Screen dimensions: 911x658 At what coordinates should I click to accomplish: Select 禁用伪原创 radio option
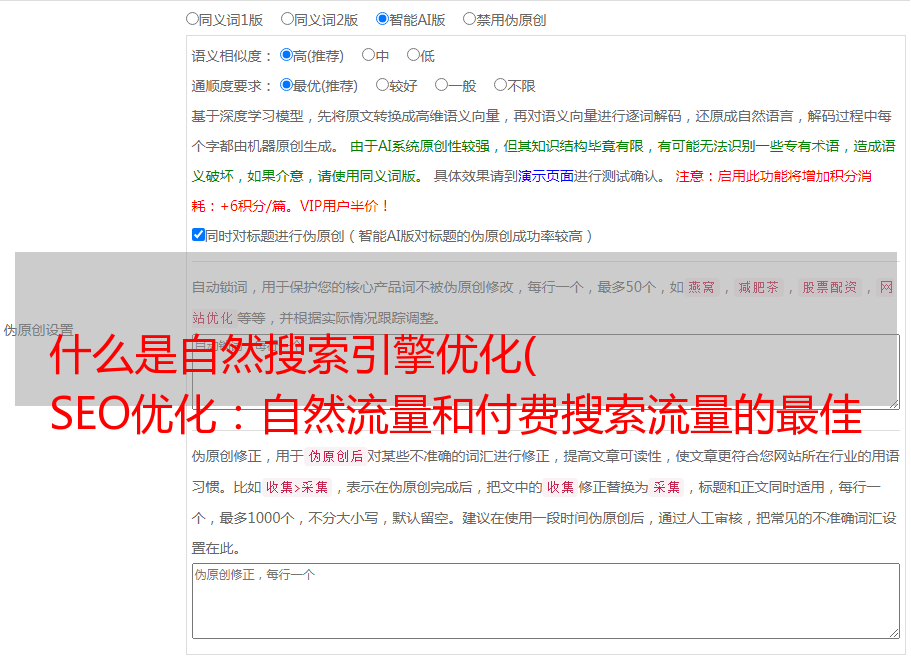469,19
